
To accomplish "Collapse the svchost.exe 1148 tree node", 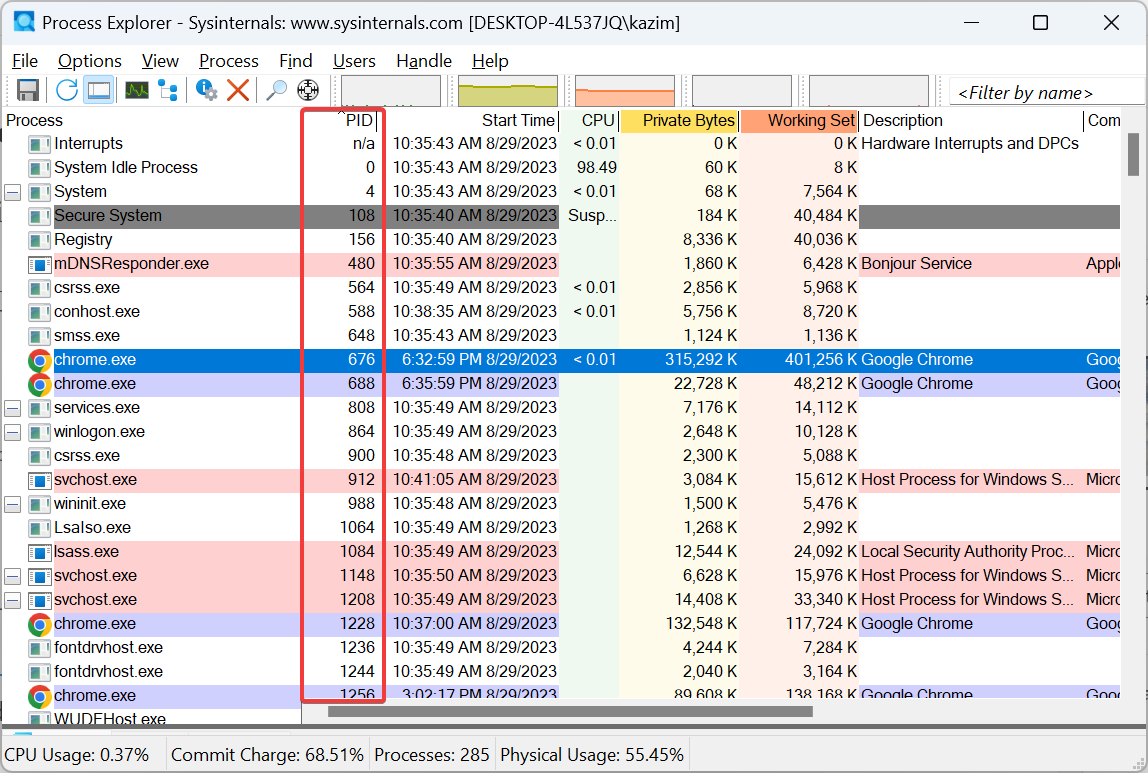I will (12, 577).
